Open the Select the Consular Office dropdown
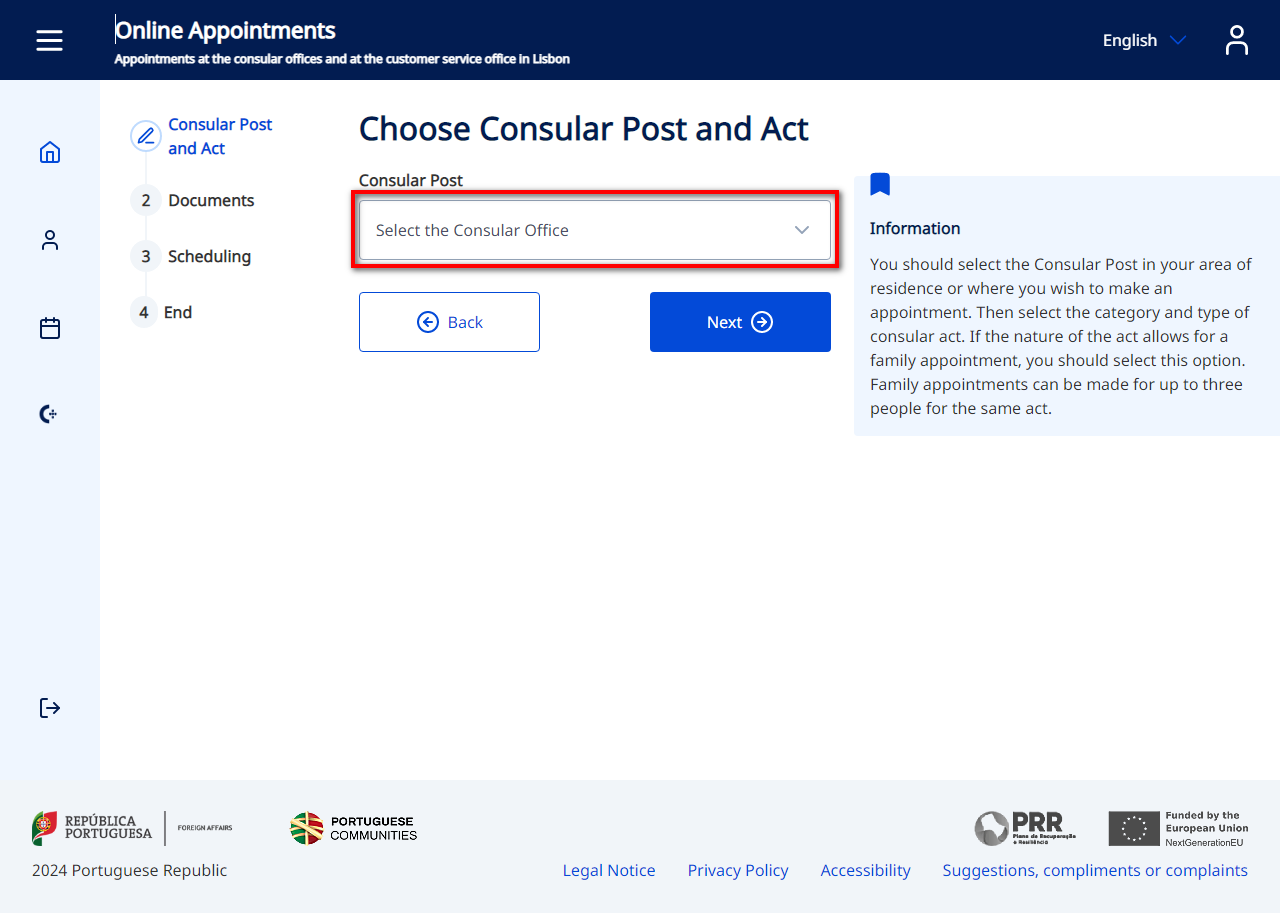This screenshot has width=1280, height=913. 594,230
